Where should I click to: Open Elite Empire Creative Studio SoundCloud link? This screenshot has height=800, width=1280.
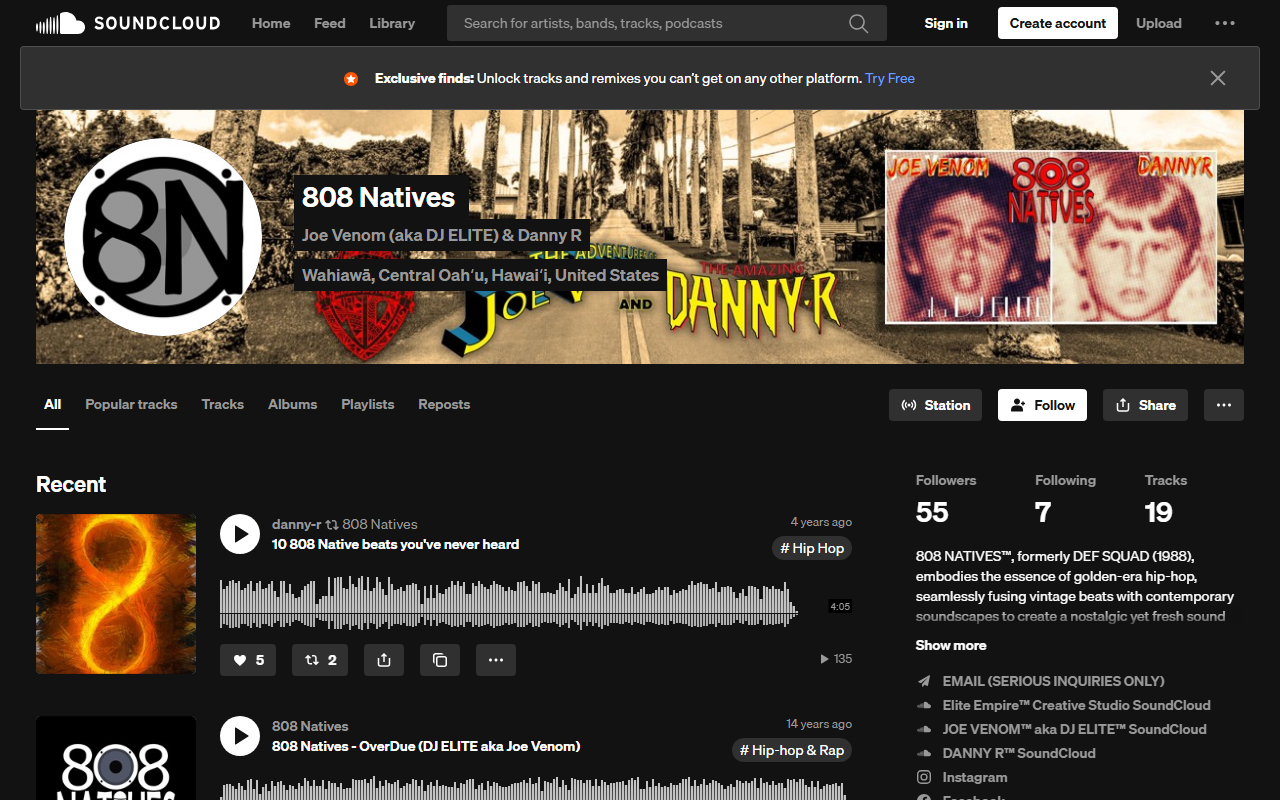click(x=1076, y=705)
